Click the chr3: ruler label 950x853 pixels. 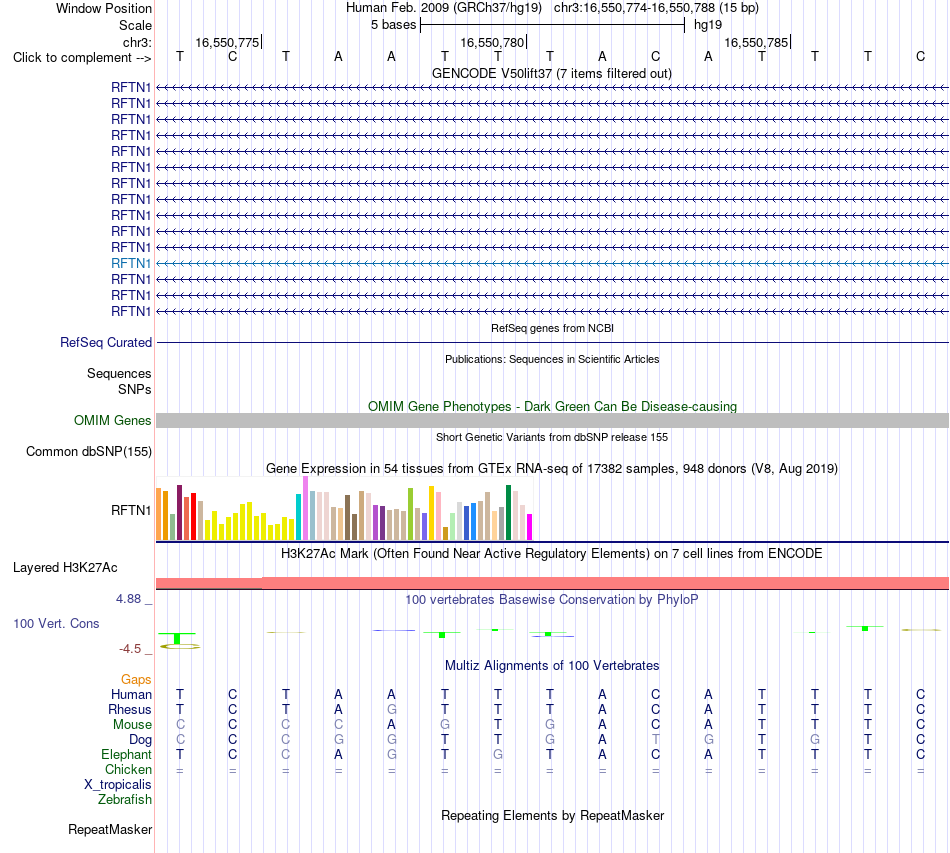click(x=137, y=42)
